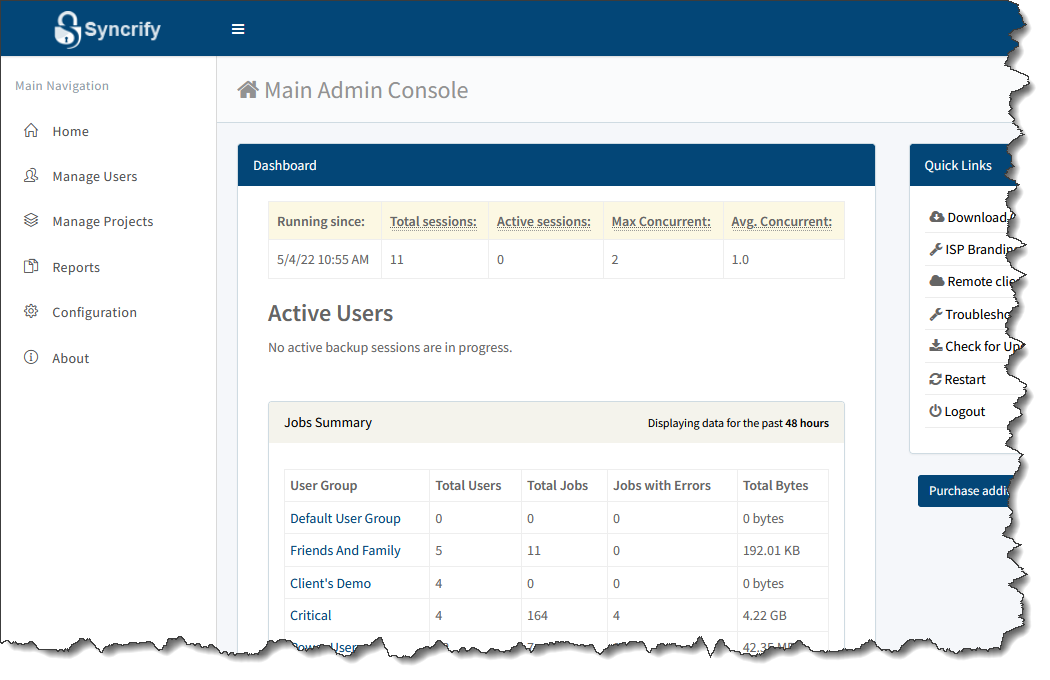Click the Download cloud icon in Quick Links

[936, 216]
